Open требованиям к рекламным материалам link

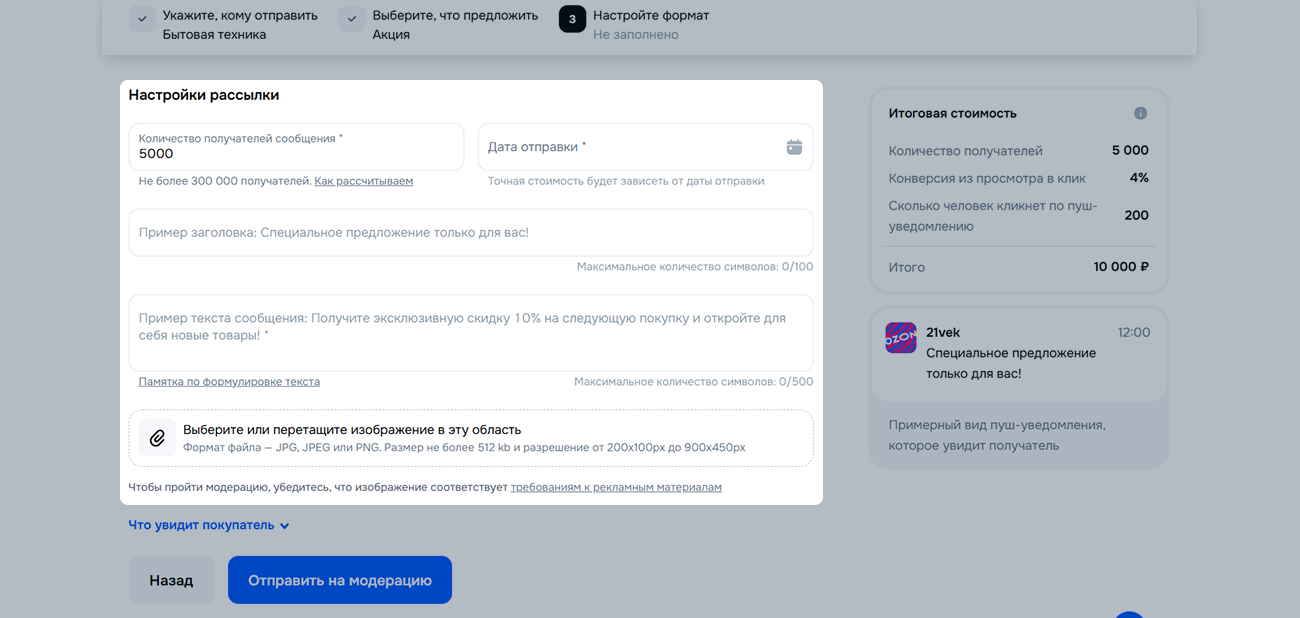pos(616,487)
